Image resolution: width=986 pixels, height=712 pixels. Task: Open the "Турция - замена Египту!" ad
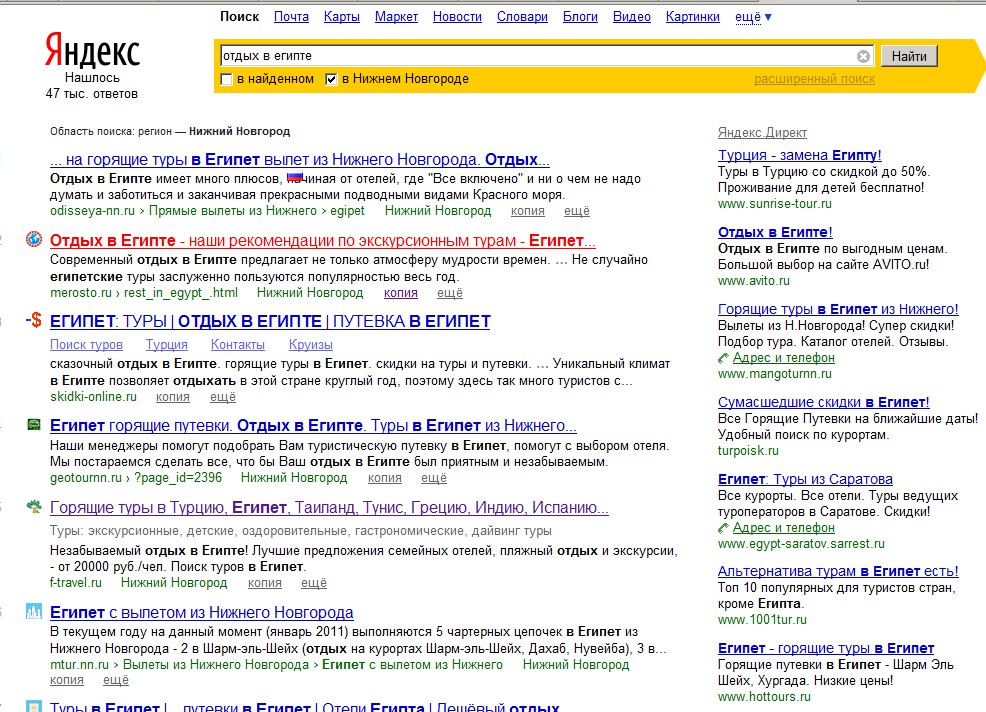pos(800,155)
